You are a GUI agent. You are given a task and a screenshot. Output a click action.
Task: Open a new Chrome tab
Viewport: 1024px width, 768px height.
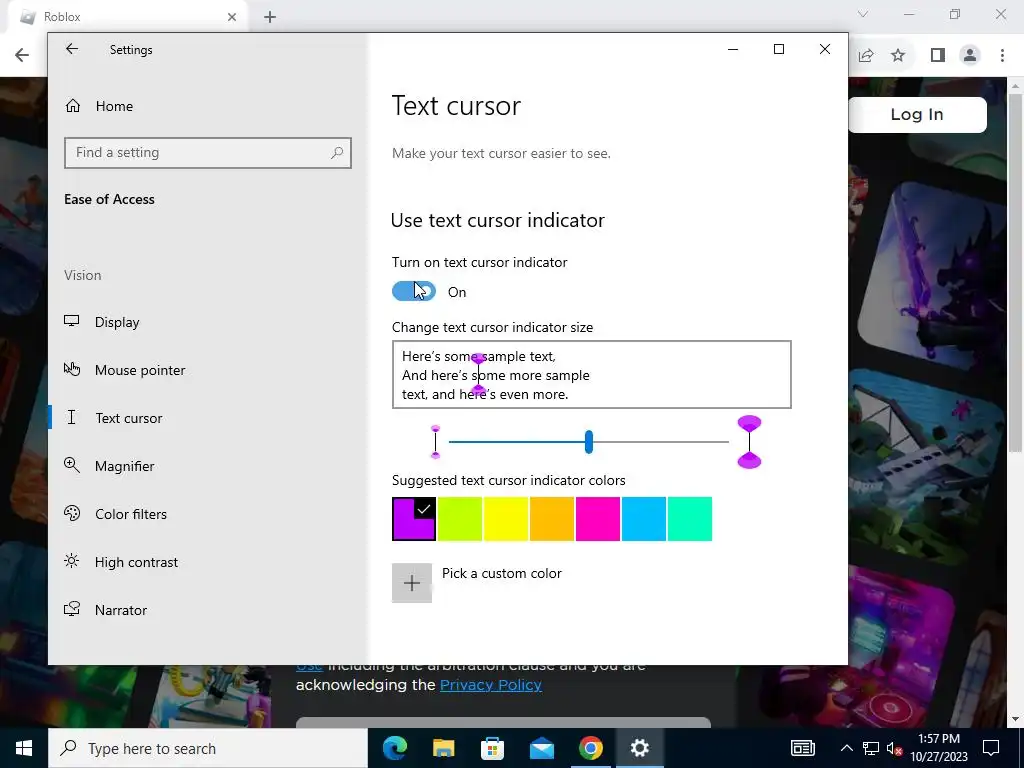click(x=270, y=17)
